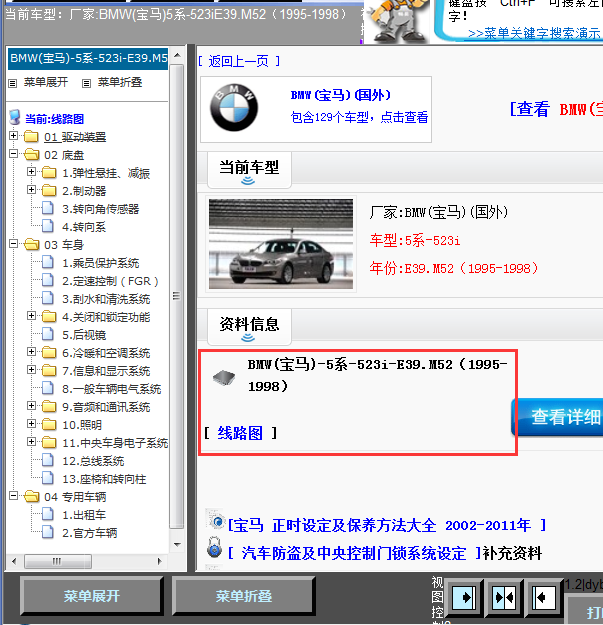The width and height of the screenshot is (603, 625).
Task: Click the horizontal scrollbar left arrow
Action: [x=14, y=561]
